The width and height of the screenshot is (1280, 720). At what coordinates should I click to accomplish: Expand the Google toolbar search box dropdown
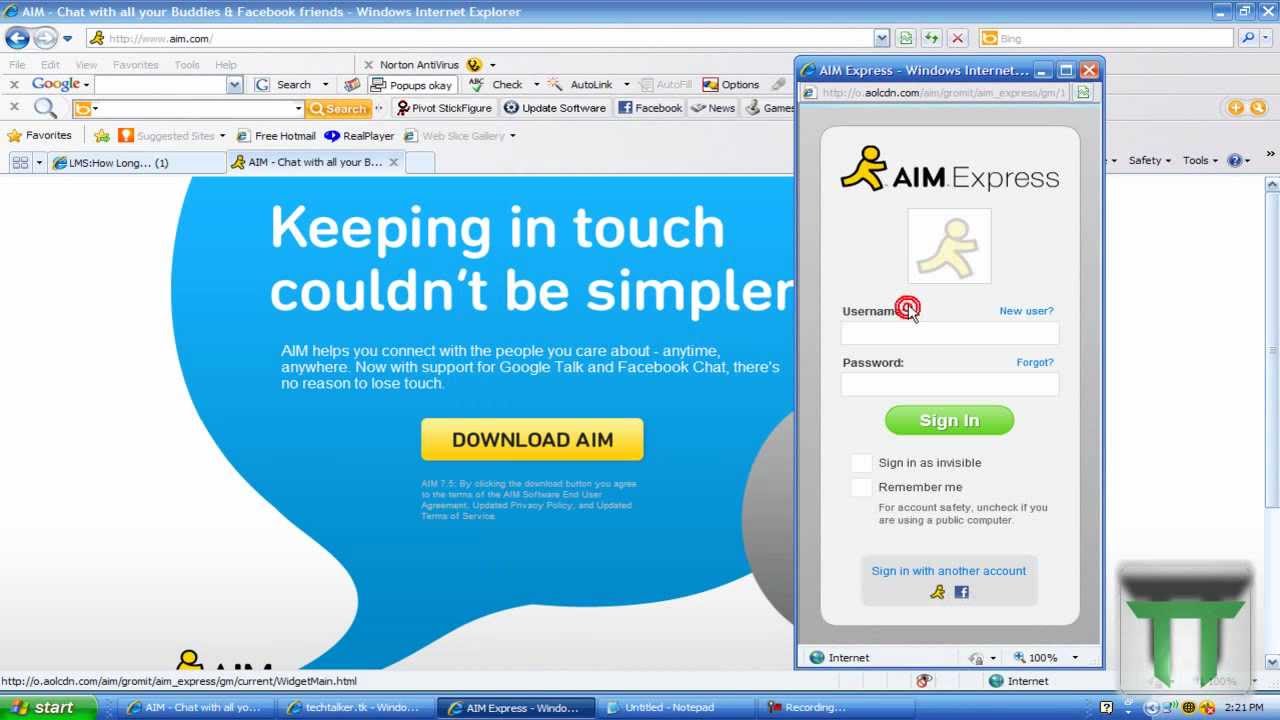pyautogui.click(x=234, y=85)
